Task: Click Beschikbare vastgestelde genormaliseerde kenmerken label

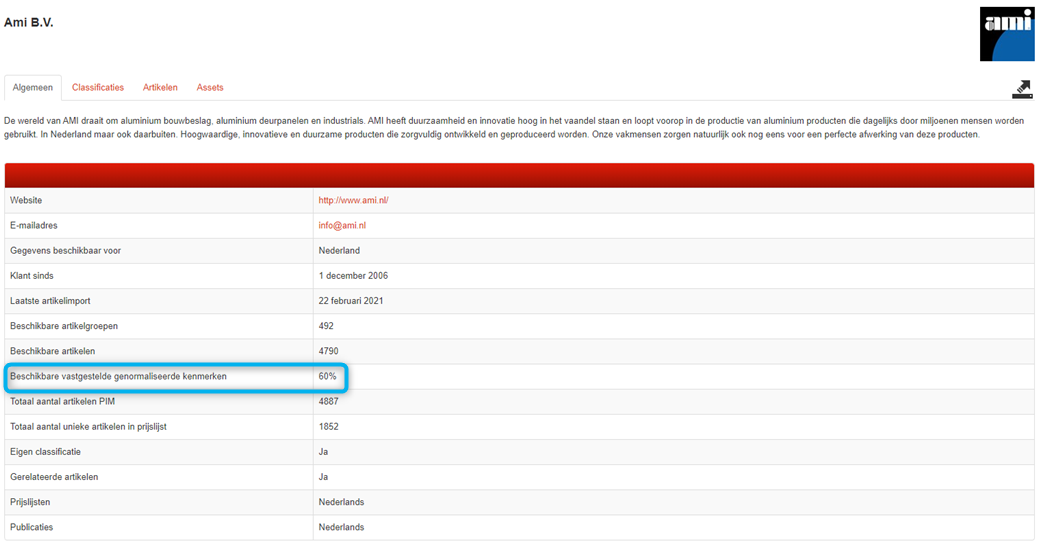Action: tap(119, 376)
